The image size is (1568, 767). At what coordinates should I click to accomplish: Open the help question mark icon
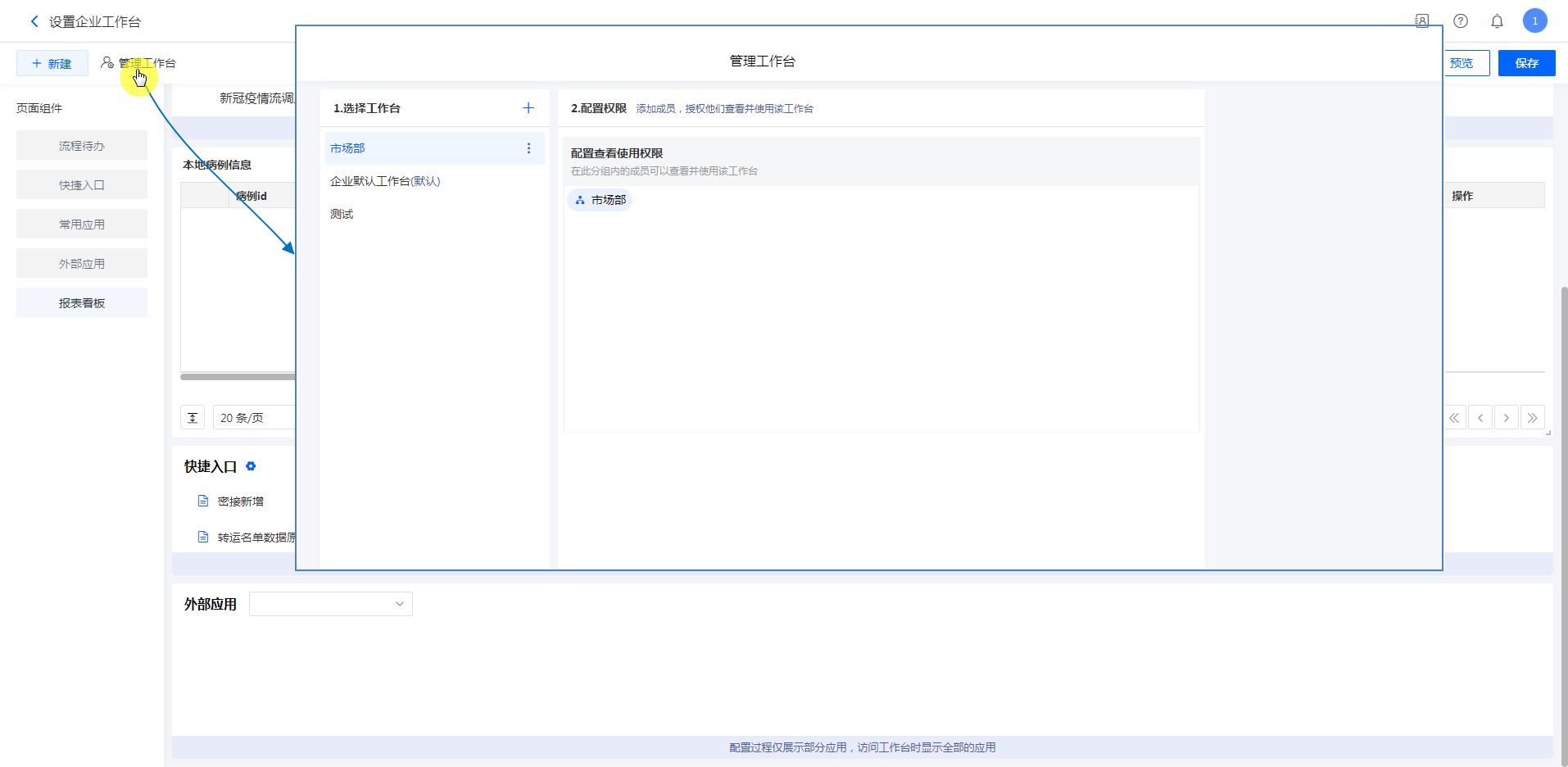pyautogui.click(x=1460, y=21)
